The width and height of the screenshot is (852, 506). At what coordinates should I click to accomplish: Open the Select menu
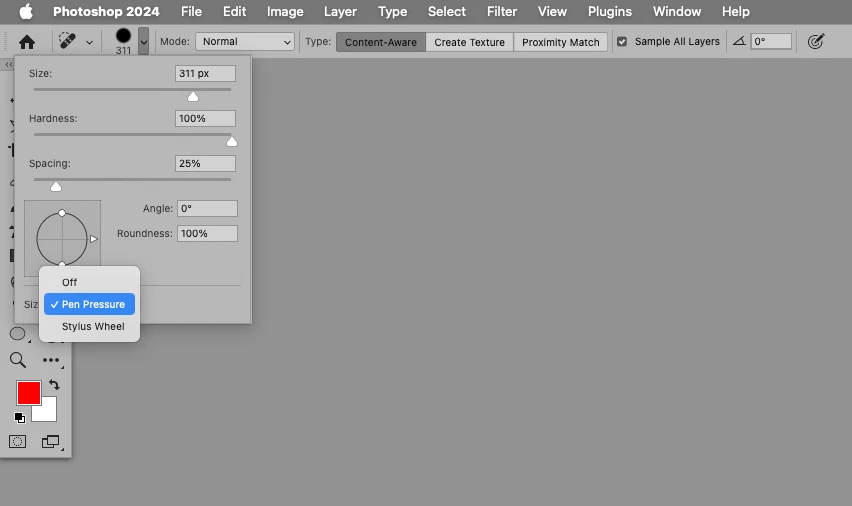(447, 11)
